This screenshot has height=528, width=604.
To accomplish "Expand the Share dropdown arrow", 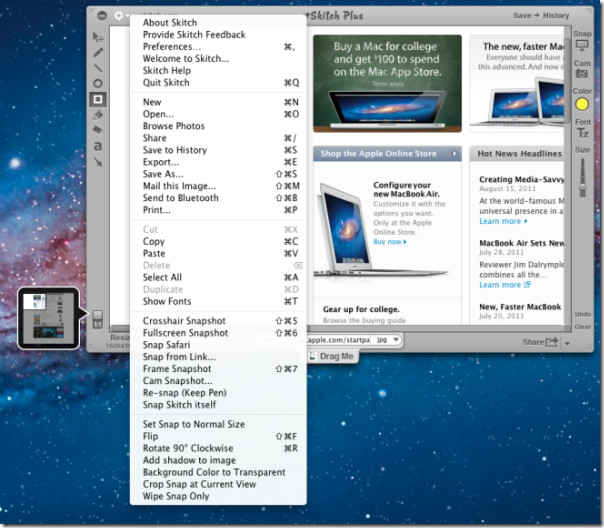I will (567, 343).
